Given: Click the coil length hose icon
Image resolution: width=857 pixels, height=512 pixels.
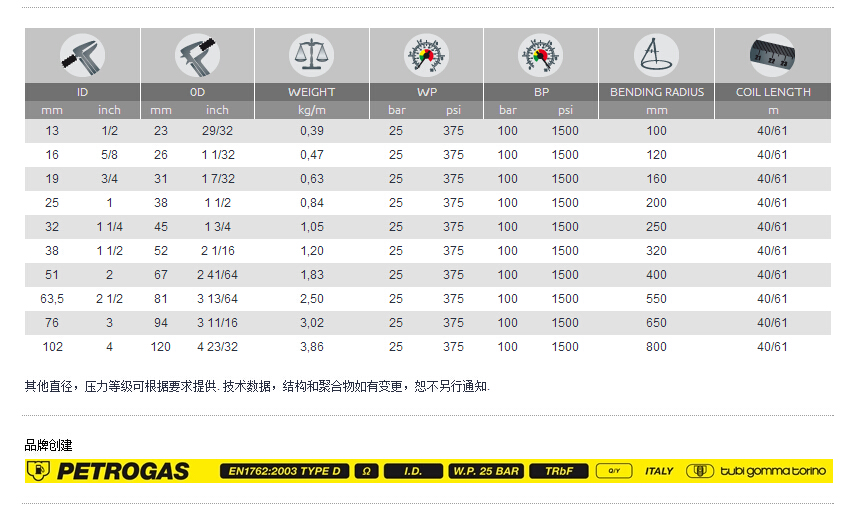Looking at the screenshot, I should 772,55.
